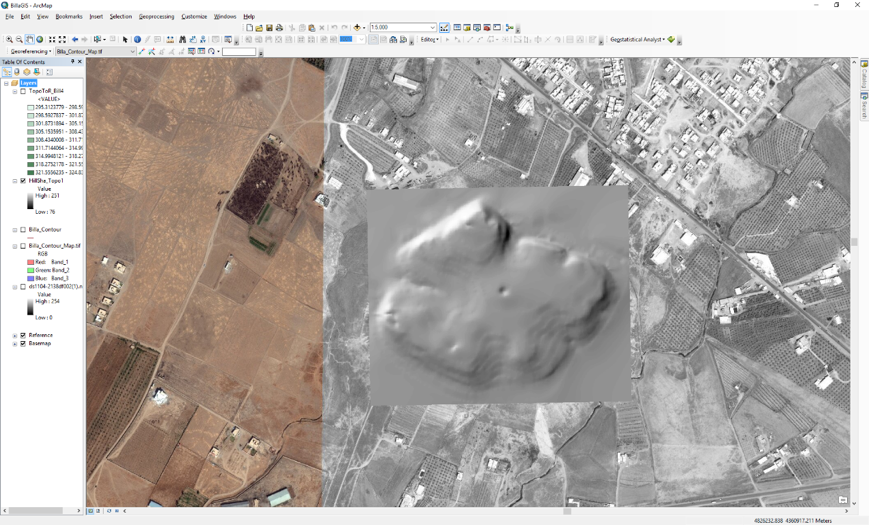The width and height of the screenshot is (869, 525).
Task: Open the Georeferencing menu dropdown
Action: click(31, 52)
